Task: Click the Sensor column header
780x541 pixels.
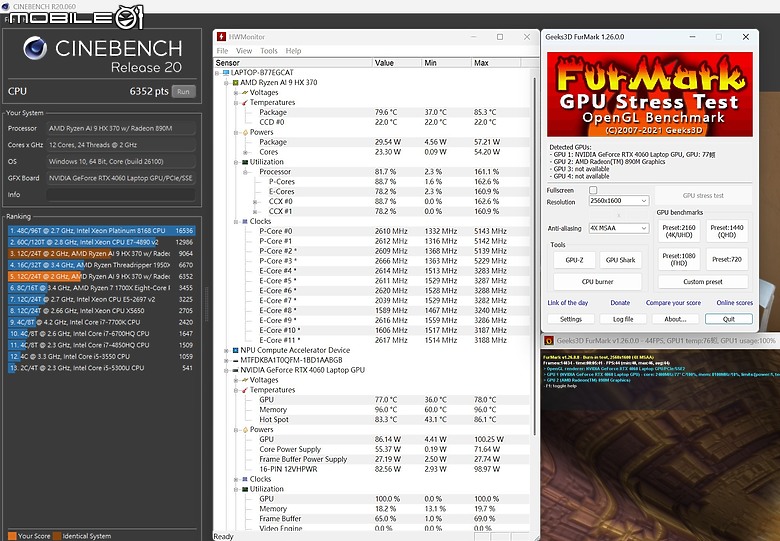Action: click(293, 63)
